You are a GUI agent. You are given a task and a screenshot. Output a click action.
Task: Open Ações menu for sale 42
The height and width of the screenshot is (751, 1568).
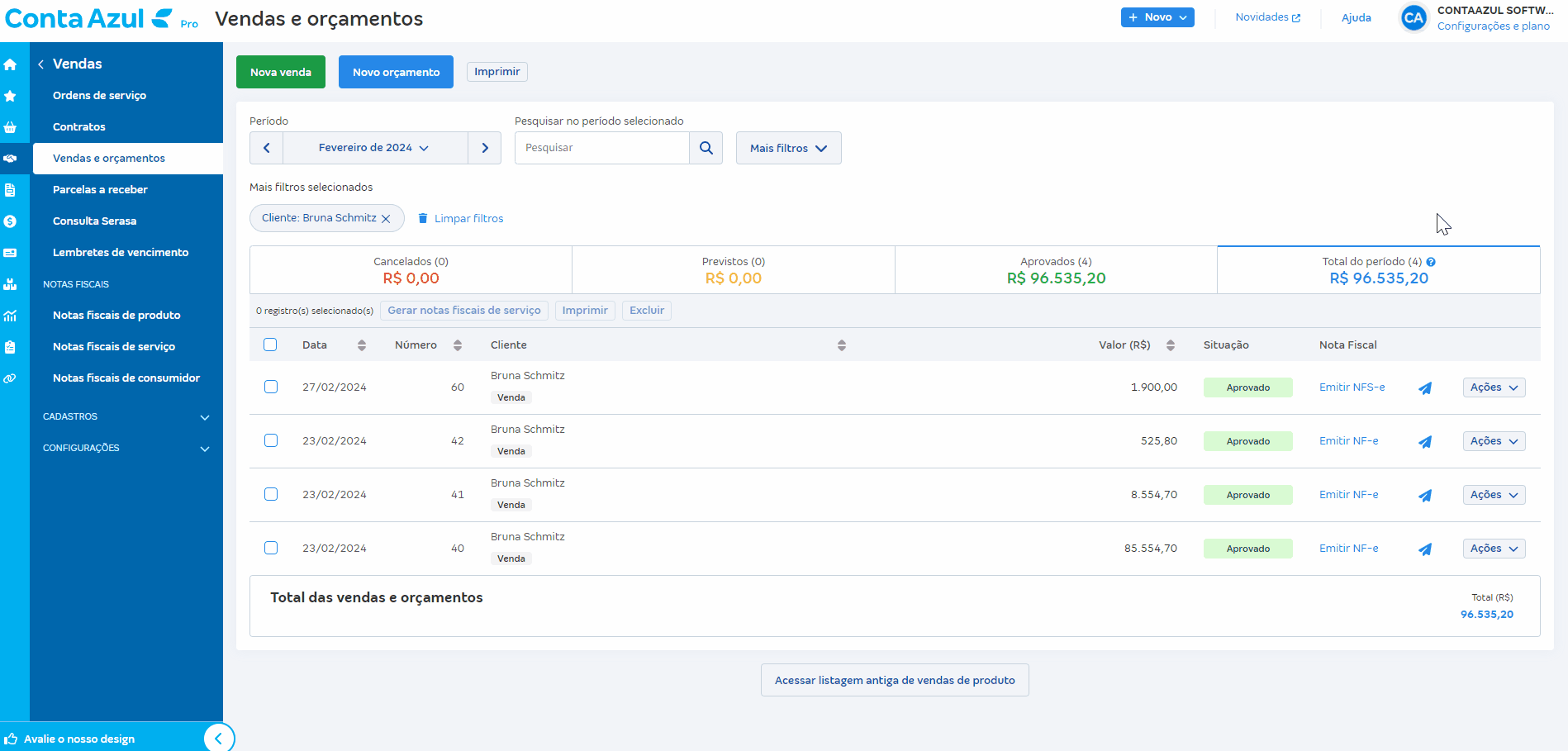[1494, 441]
